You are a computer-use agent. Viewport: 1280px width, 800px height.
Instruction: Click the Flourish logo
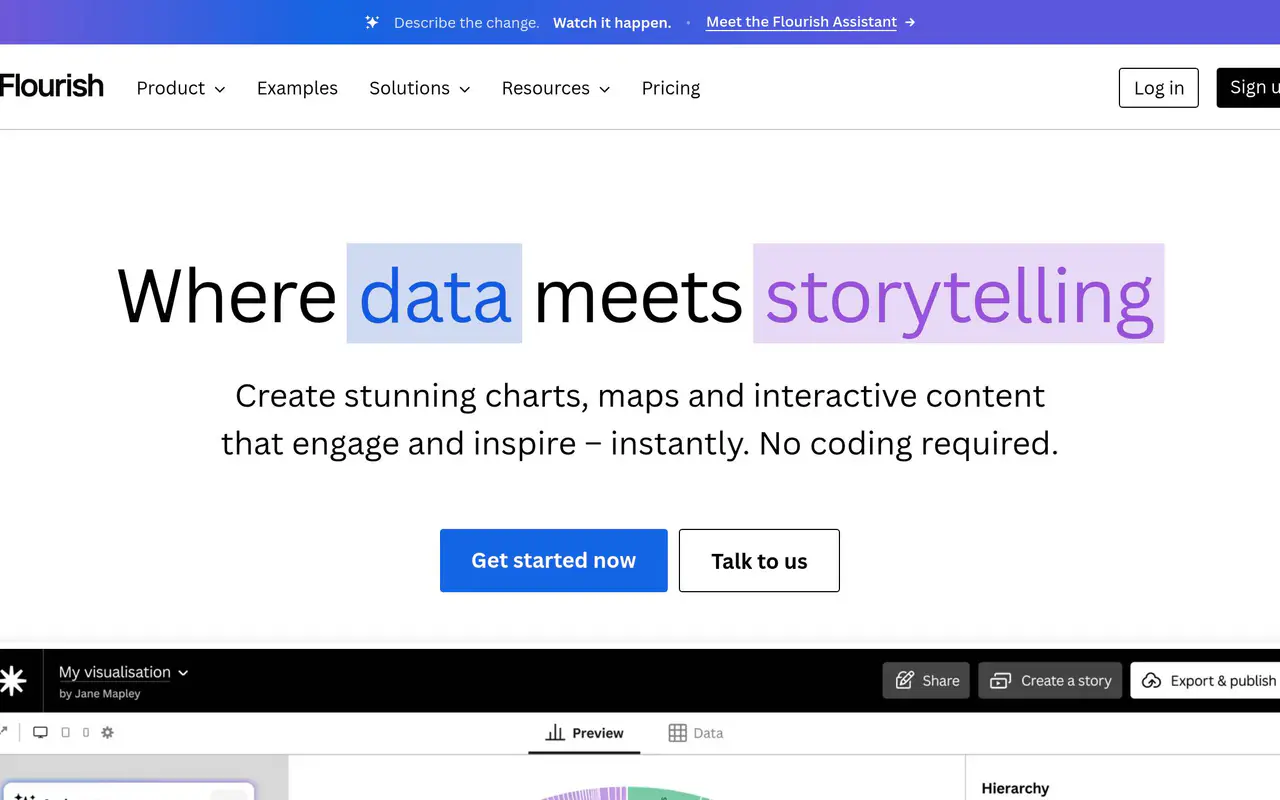[x=51, y=87]
